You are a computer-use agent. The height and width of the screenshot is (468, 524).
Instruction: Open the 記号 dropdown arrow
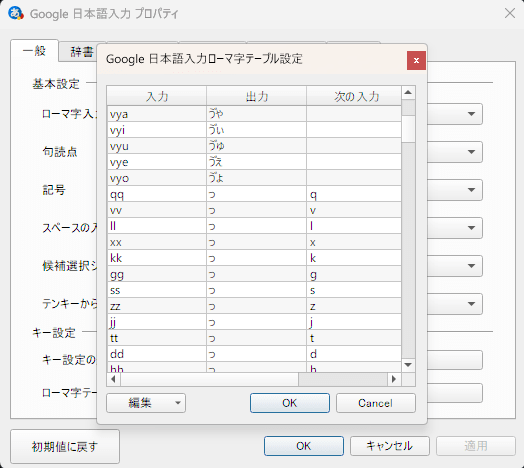coord(471,190)
